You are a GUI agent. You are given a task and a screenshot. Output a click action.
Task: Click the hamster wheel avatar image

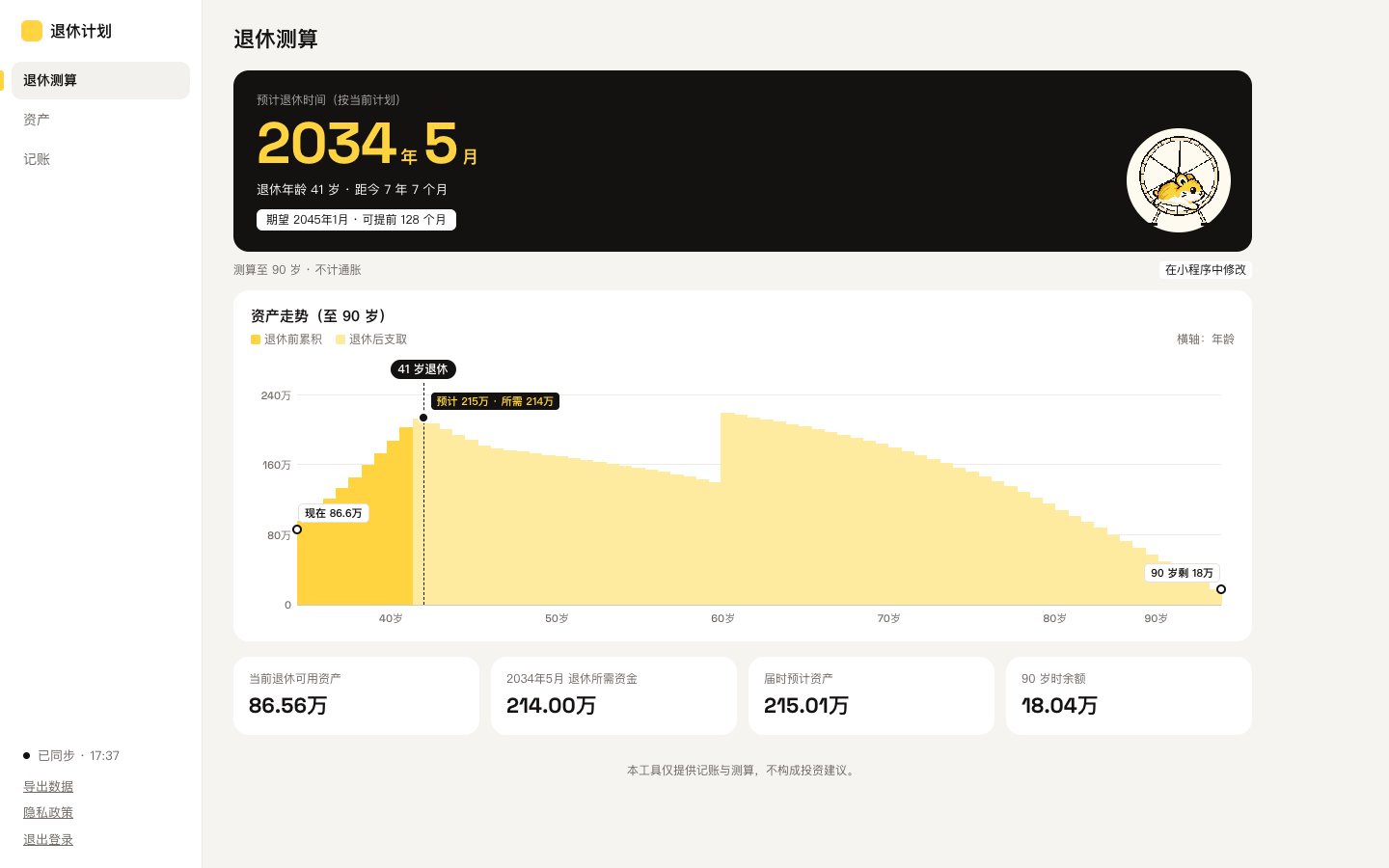pos(1179,180)
